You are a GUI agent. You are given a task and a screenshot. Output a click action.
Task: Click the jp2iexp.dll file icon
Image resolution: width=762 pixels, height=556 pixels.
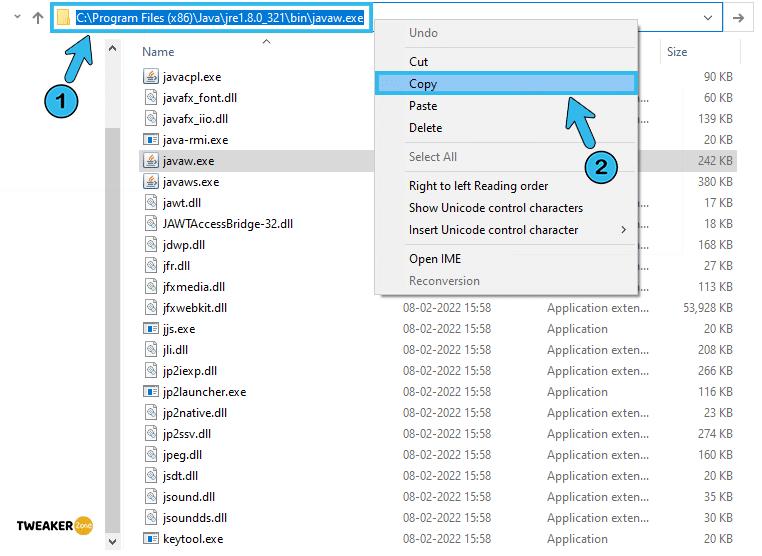[x=151, y=371]
